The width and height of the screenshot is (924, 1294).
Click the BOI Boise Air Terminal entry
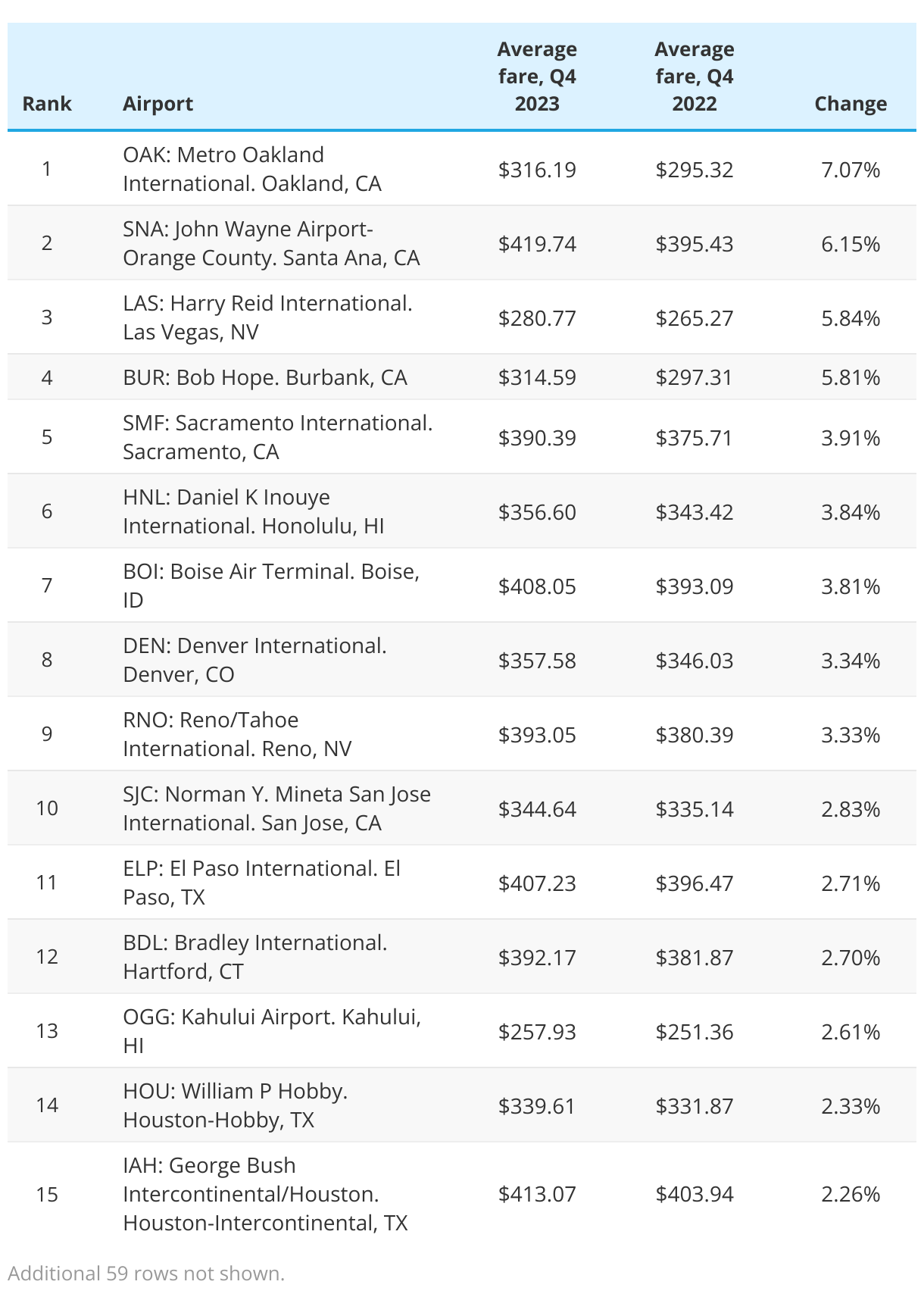pyautogui.click(x=271, y=586)
